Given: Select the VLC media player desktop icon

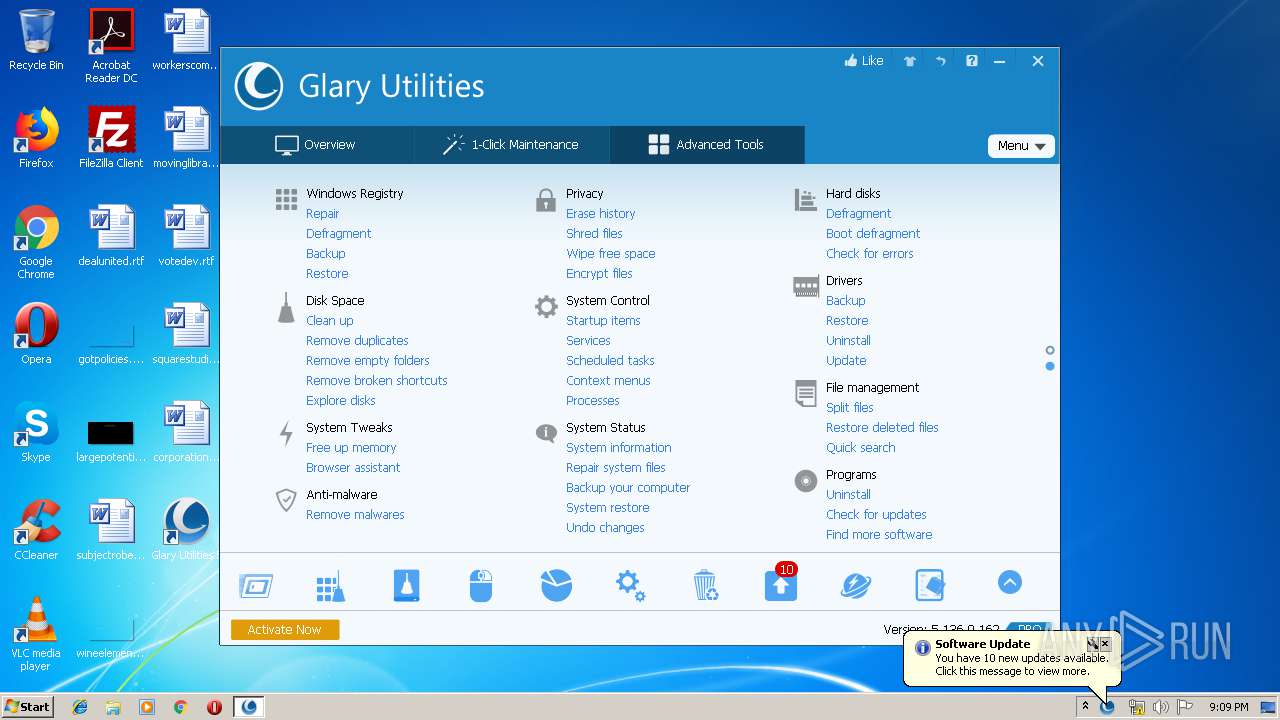Looking at the screenshot, I should tap(36, 634).
